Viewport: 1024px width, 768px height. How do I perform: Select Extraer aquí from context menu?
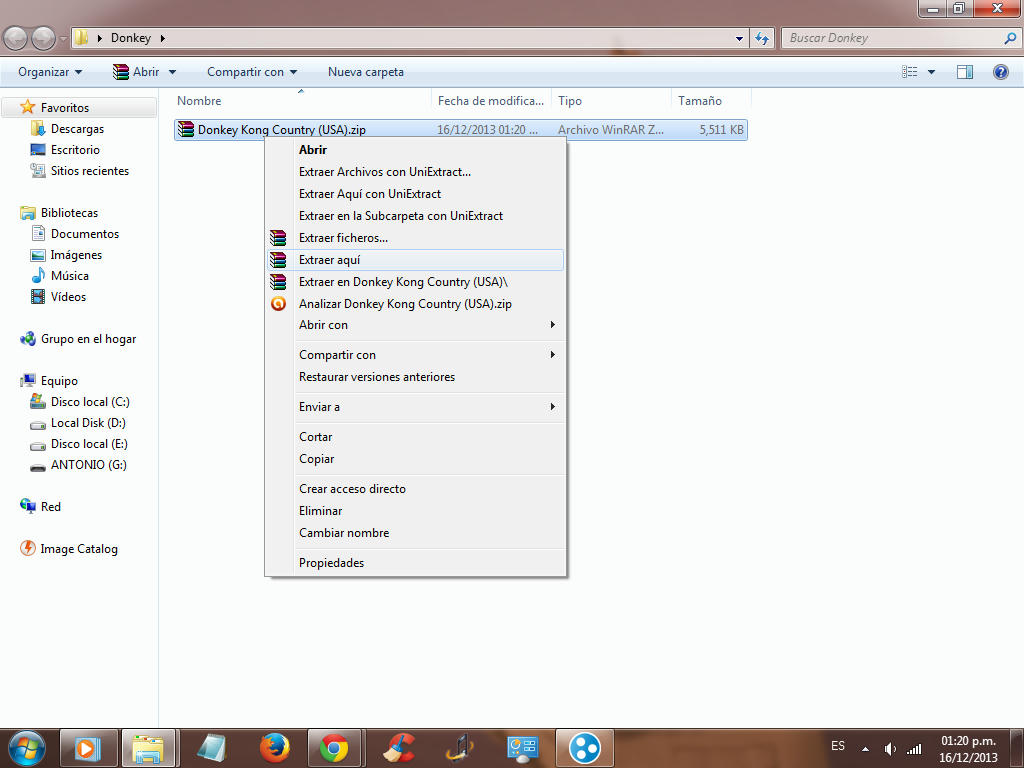click(329, 260)
